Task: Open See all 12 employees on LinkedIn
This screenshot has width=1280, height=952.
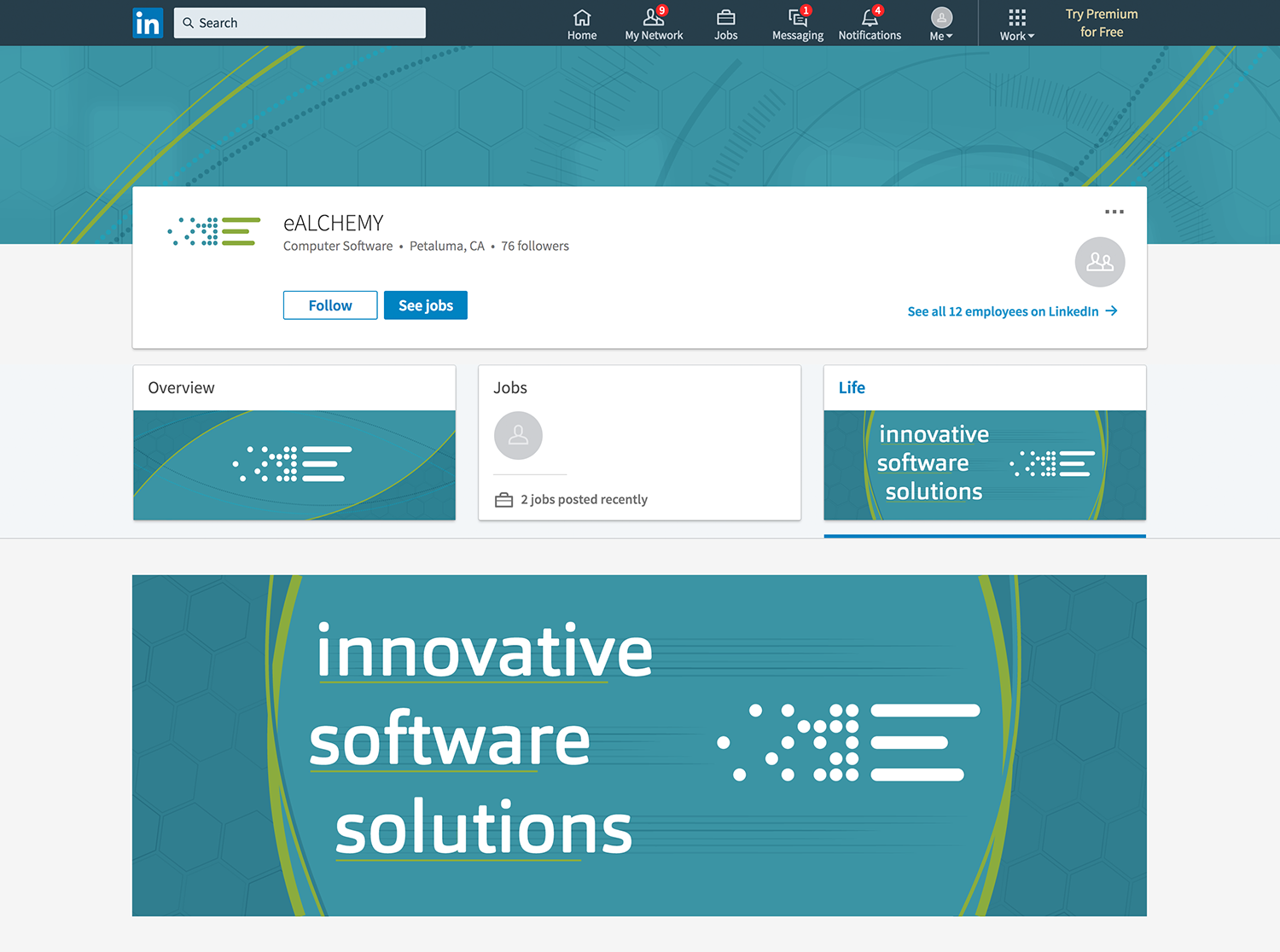Action: (1003, 311)
